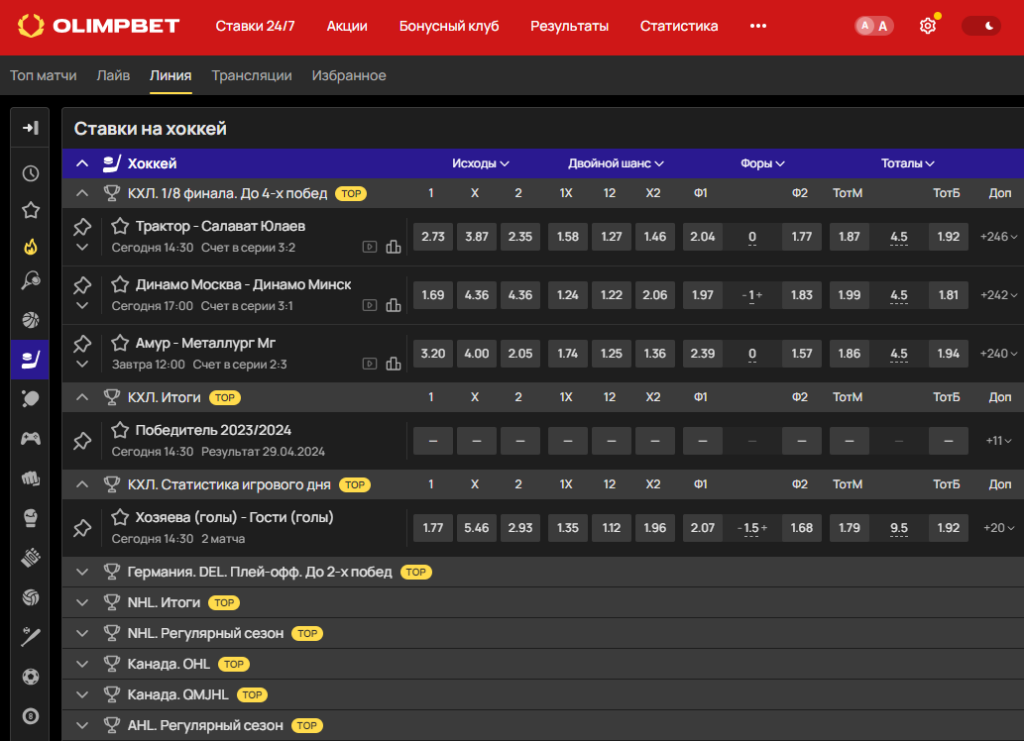Select football icon in sidebar
The image size is (1024, 741).
point(30,676)
